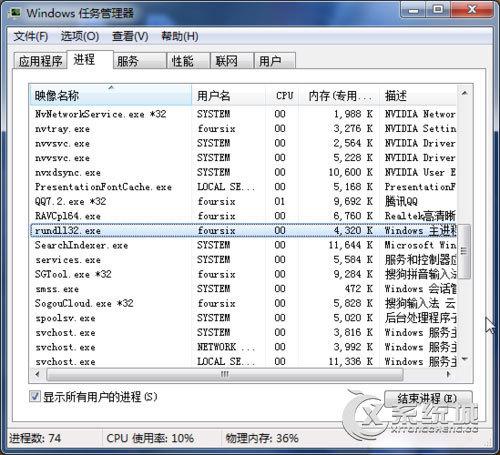Viewport: 500px width, 455px height.
Task: Select the RAVCpl64.exe process
Action: point(243,216)
